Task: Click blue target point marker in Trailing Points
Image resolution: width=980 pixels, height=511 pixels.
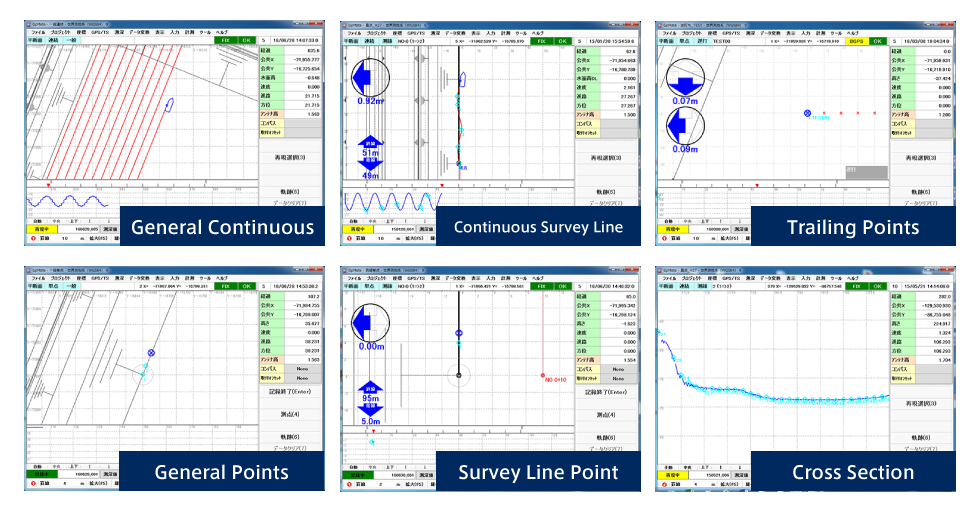Action: [807, 113]
